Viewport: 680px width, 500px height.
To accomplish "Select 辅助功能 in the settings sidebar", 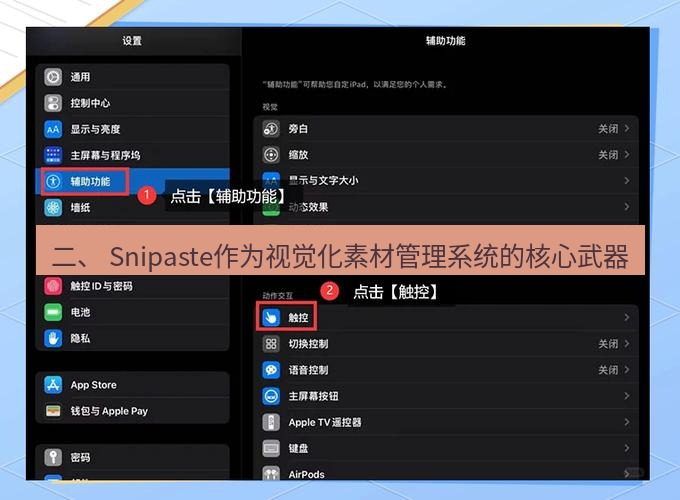I will pos(133,181).
